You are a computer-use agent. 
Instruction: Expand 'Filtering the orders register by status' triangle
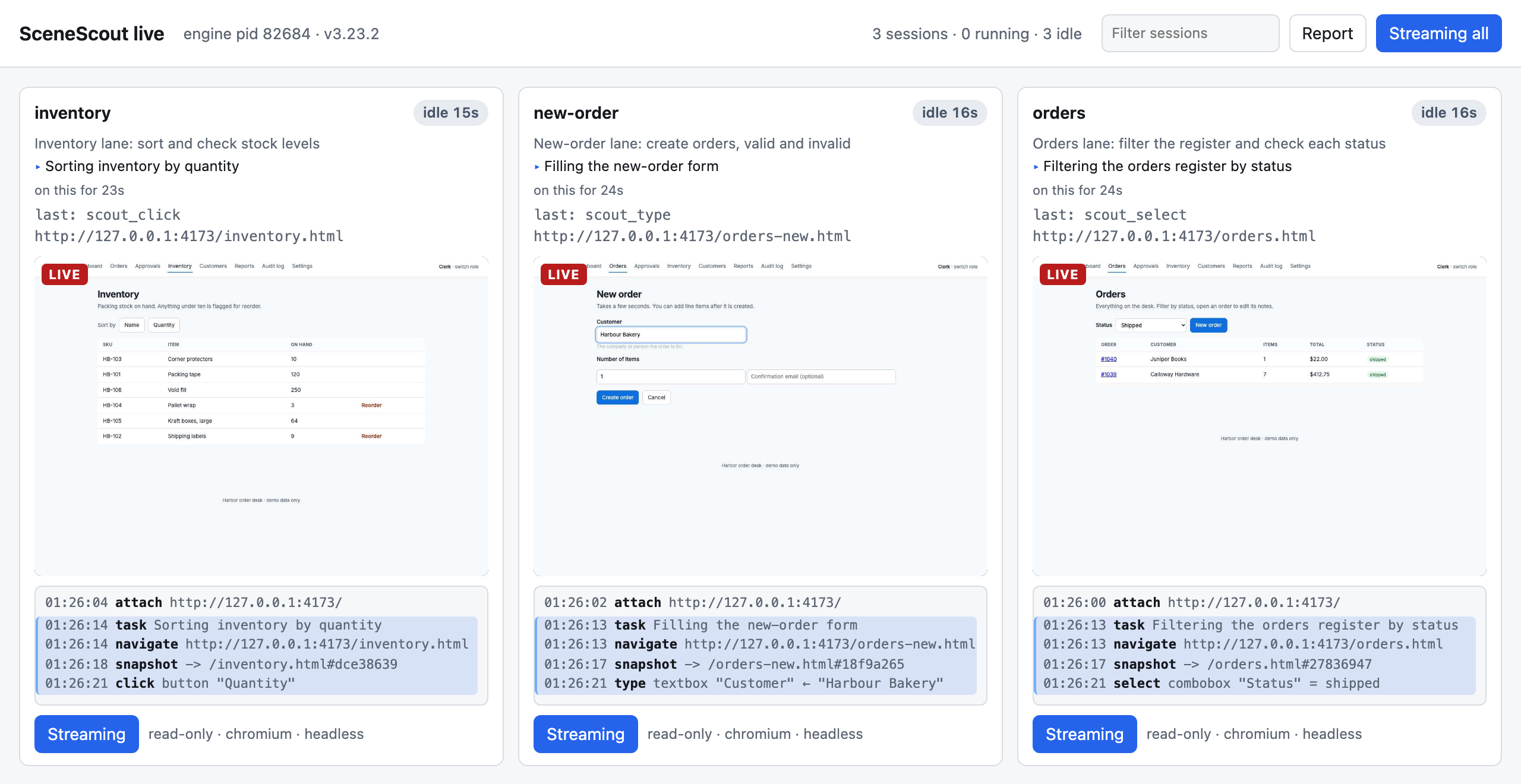[1036, 167]
